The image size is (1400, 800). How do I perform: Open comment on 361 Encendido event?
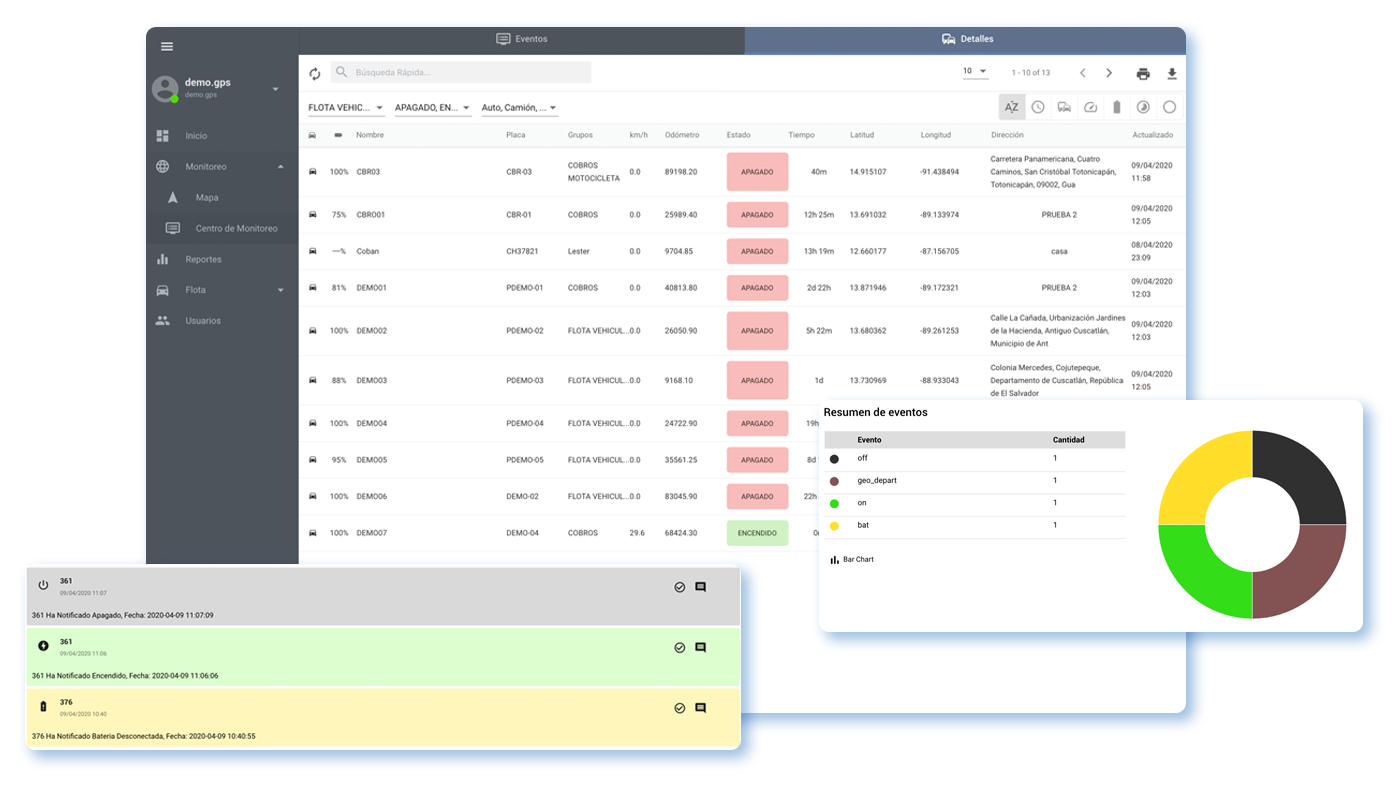click(x=701, y=648)
